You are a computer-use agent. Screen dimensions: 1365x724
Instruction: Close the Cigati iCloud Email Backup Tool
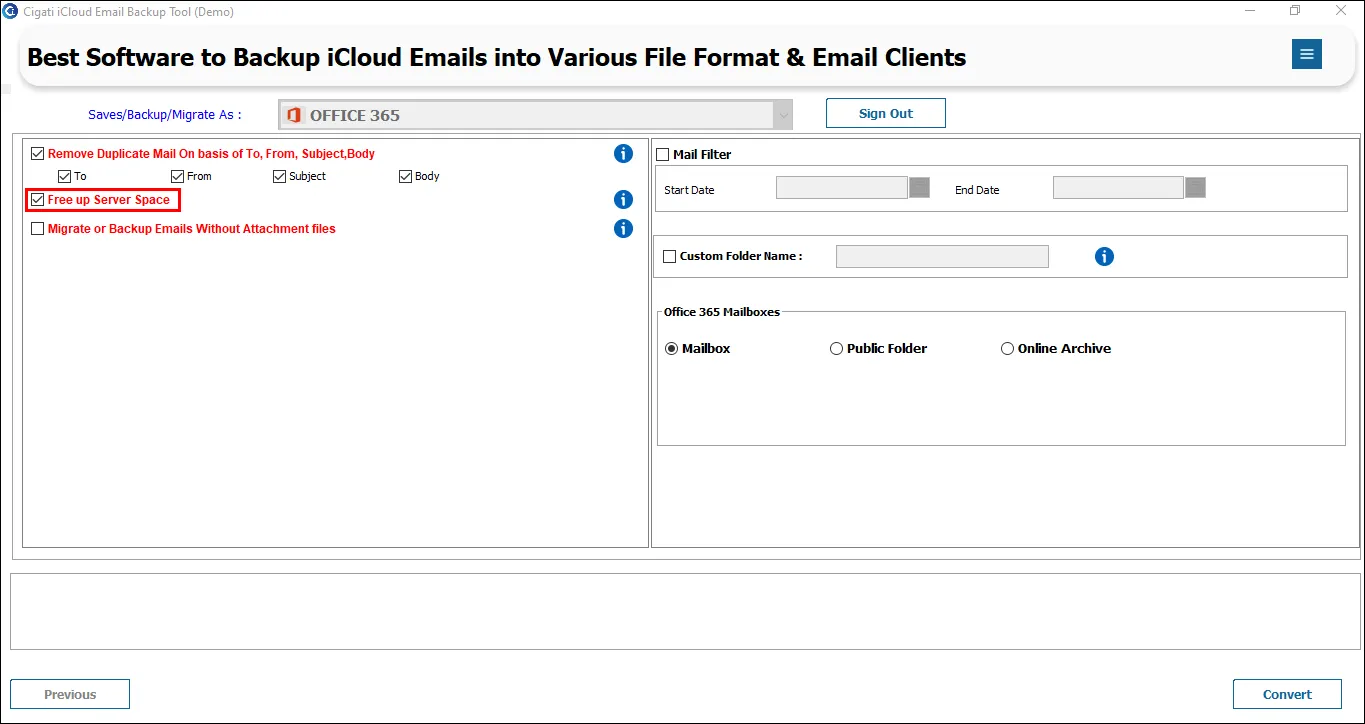point(1341,11)
